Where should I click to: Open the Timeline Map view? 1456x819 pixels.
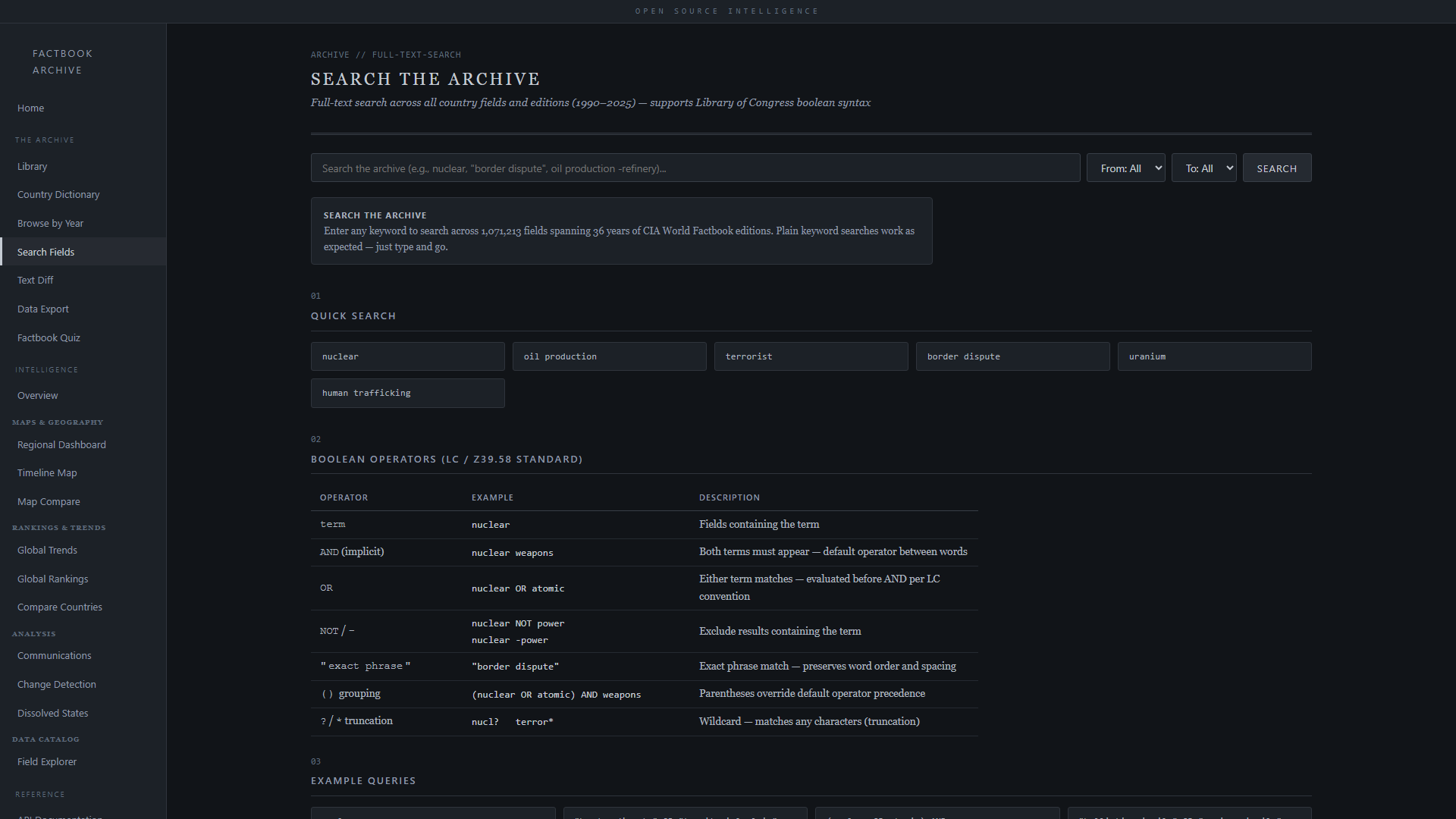point(47,472)
